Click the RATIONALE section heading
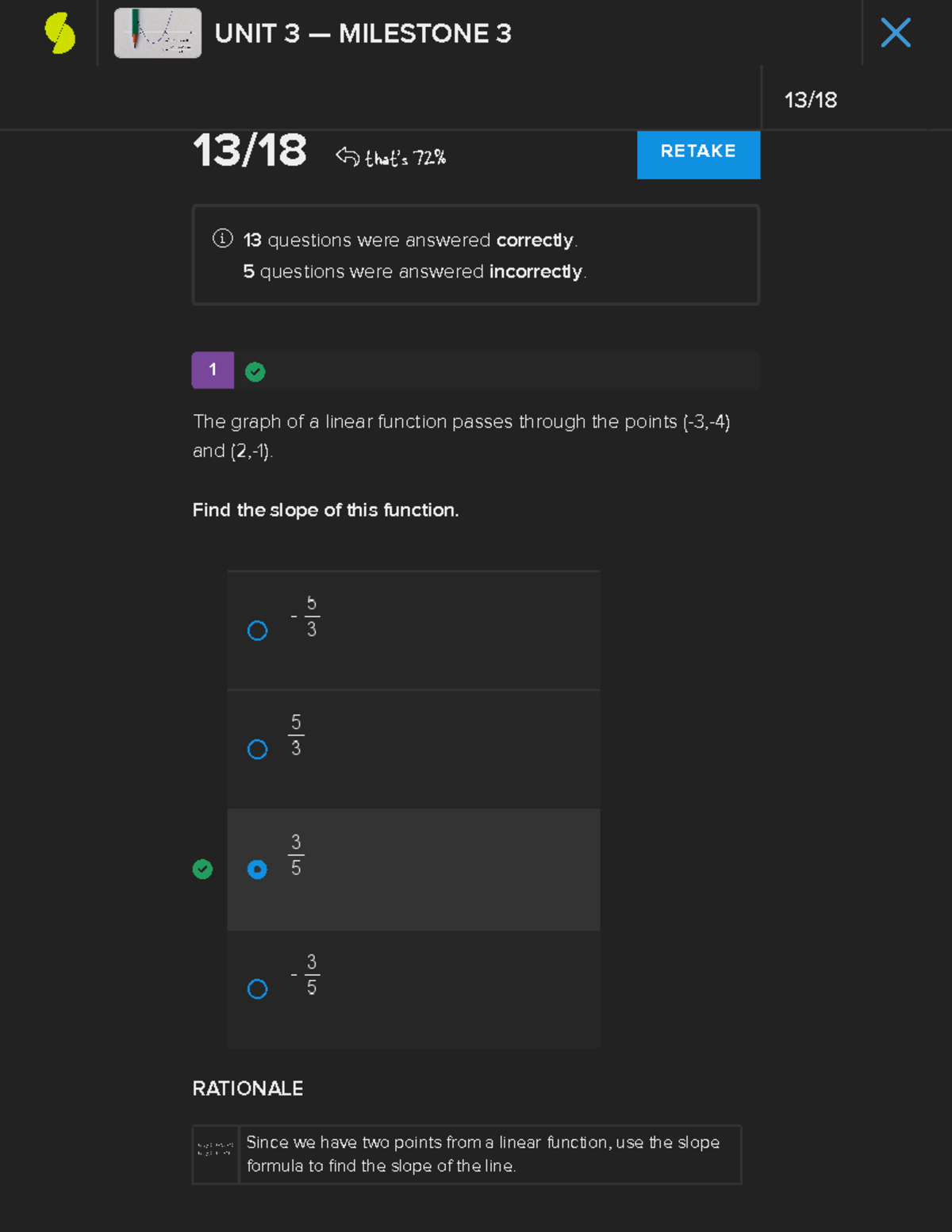This screenshot has width=952, height=1232. pyautogui.click(x=248, y=1088)
